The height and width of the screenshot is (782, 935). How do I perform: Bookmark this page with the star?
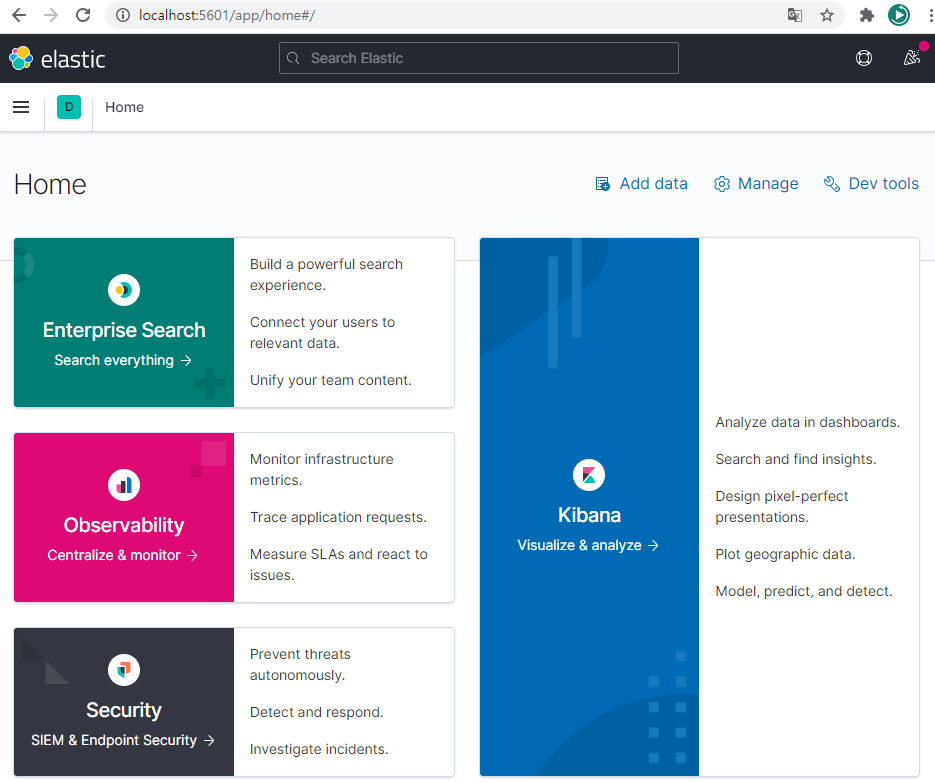(826, 15)
